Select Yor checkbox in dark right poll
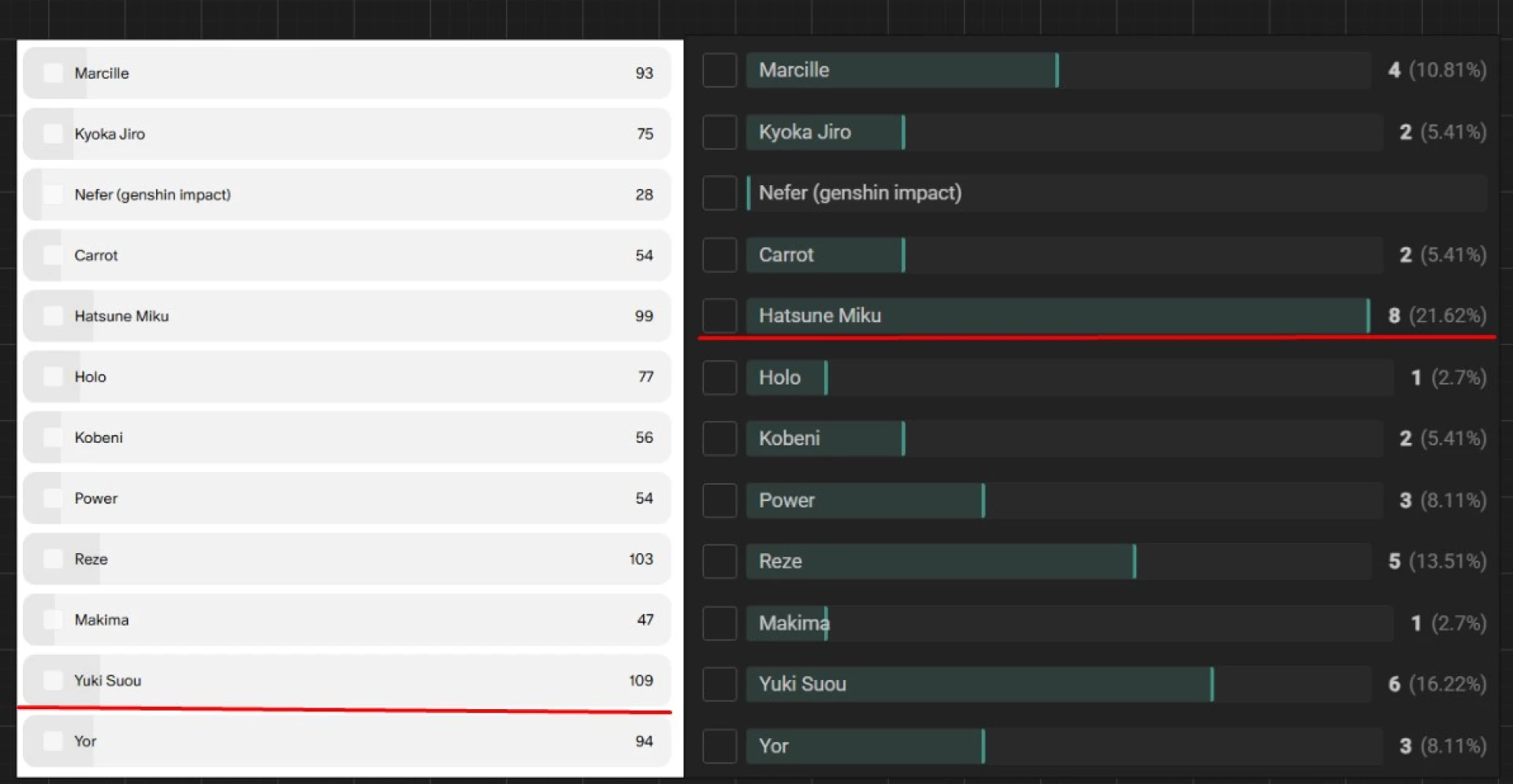The image size is (1513, 784). [x=719, y=746]
